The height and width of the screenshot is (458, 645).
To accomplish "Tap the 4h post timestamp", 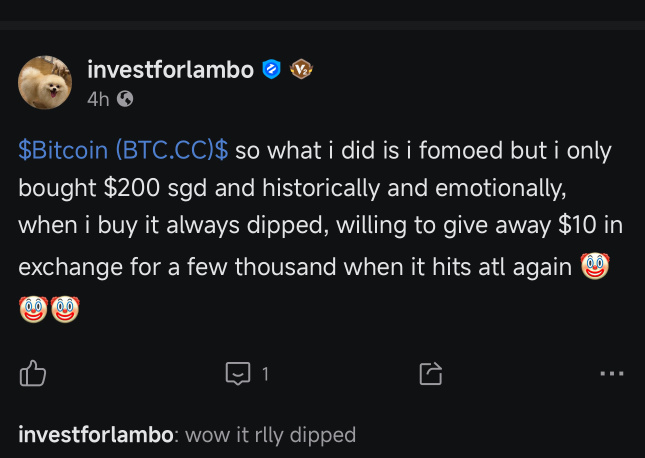I will (98, 99).
